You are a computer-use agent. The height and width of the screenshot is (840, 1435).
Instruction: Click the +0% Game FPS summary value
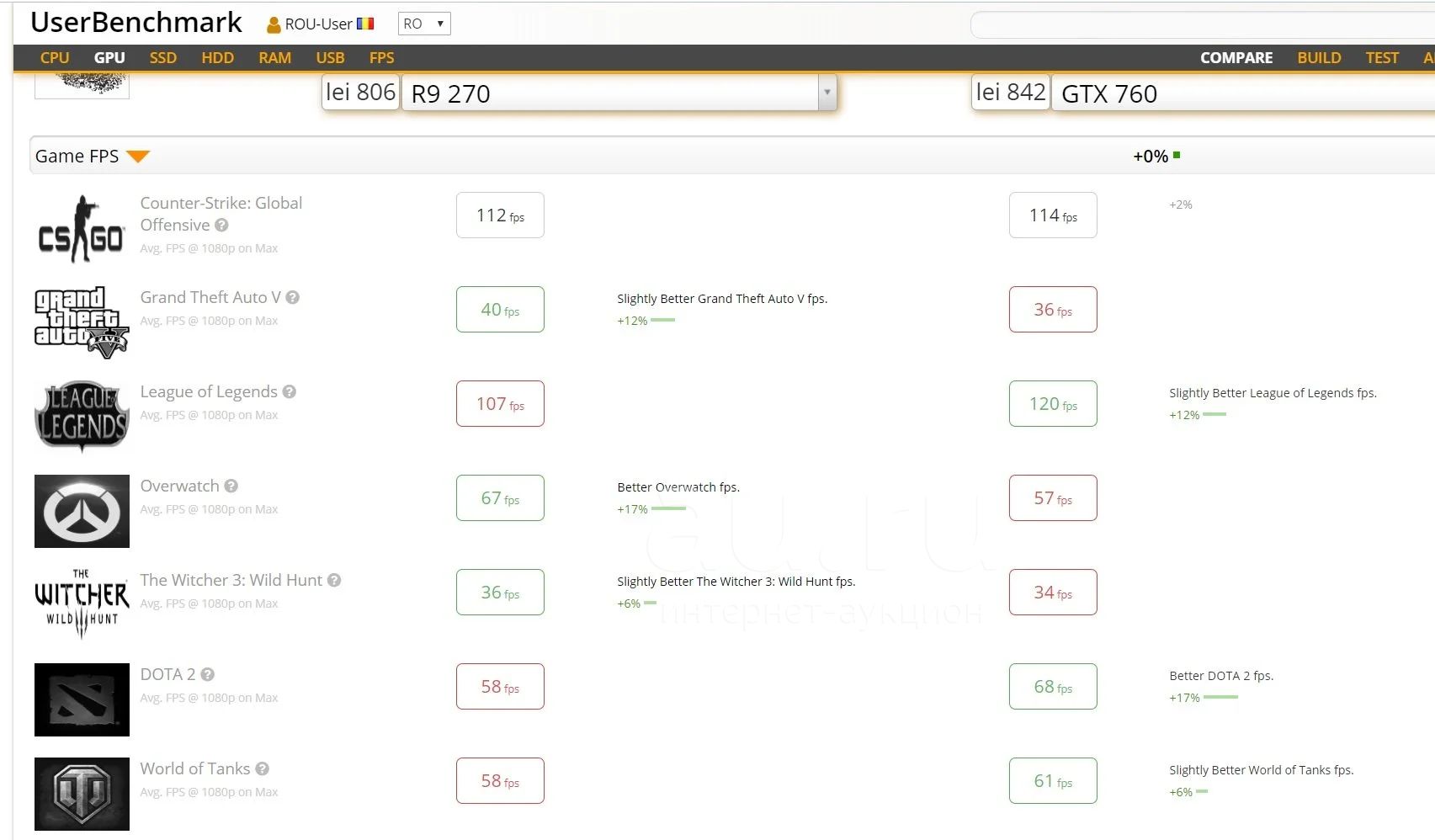click(1151, 157)
